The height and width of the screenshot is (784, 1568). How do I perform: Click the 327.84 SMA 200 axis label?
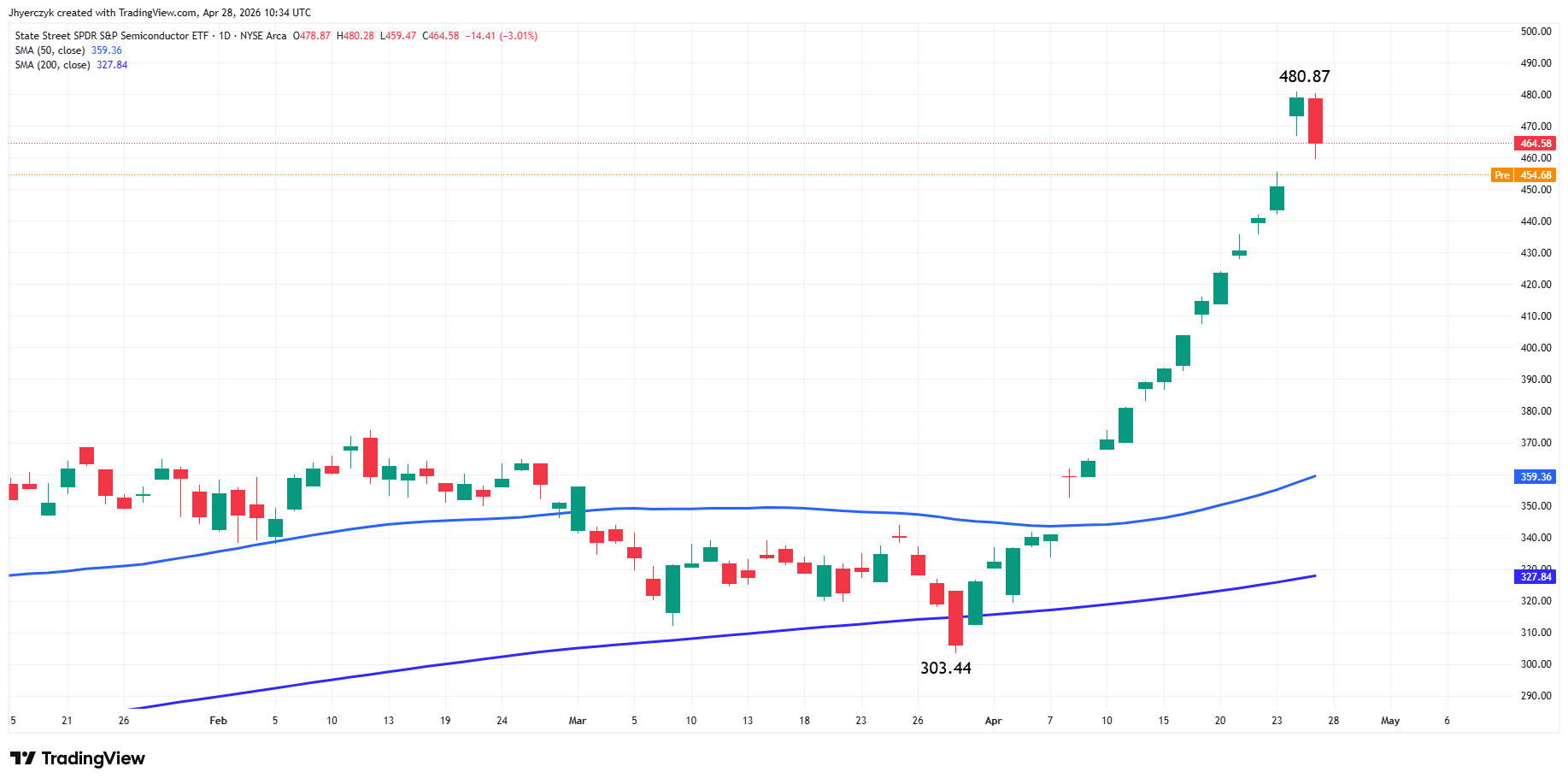click(1535, 577)
